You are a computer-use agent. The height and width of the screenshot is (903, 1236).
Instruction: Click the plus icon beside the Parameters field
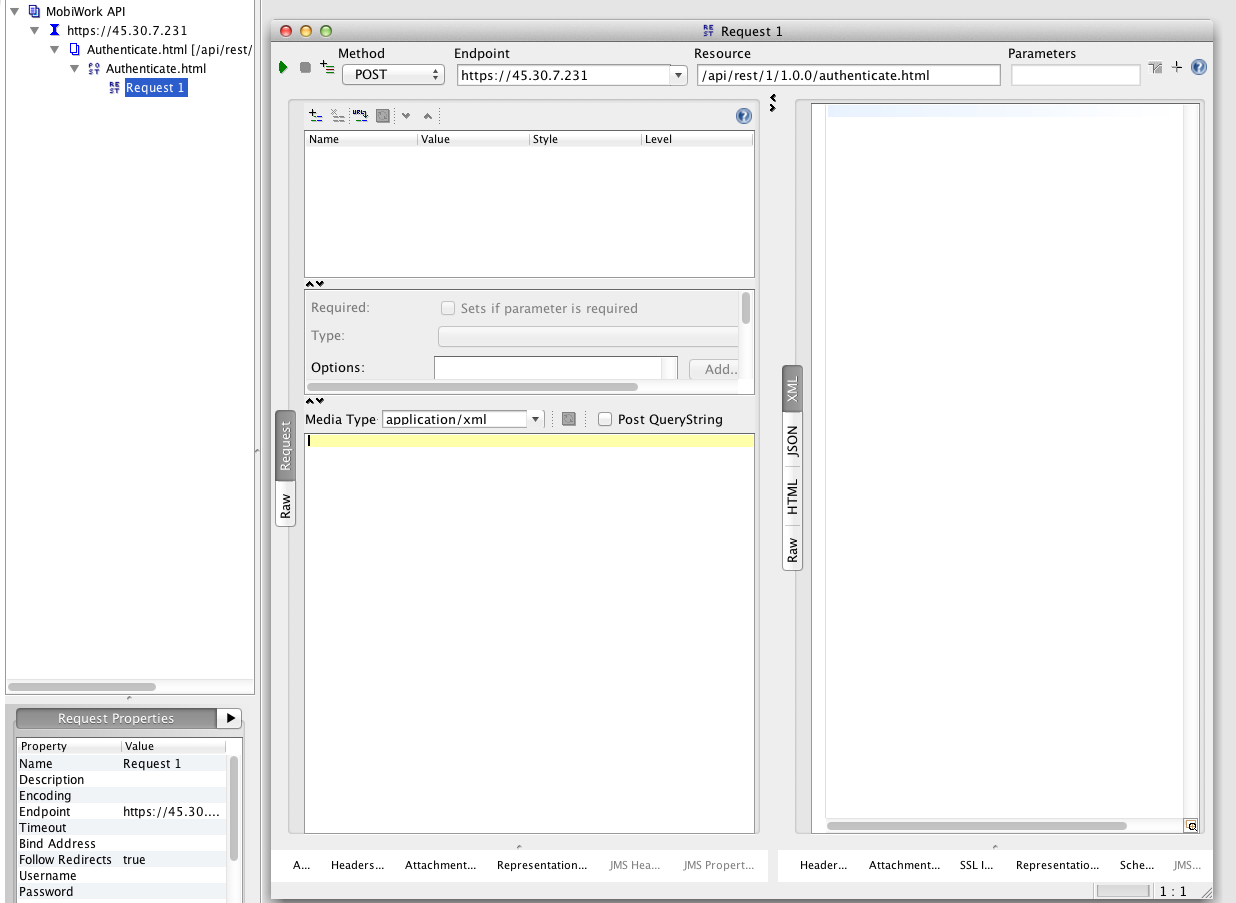tap(1177, 67)
